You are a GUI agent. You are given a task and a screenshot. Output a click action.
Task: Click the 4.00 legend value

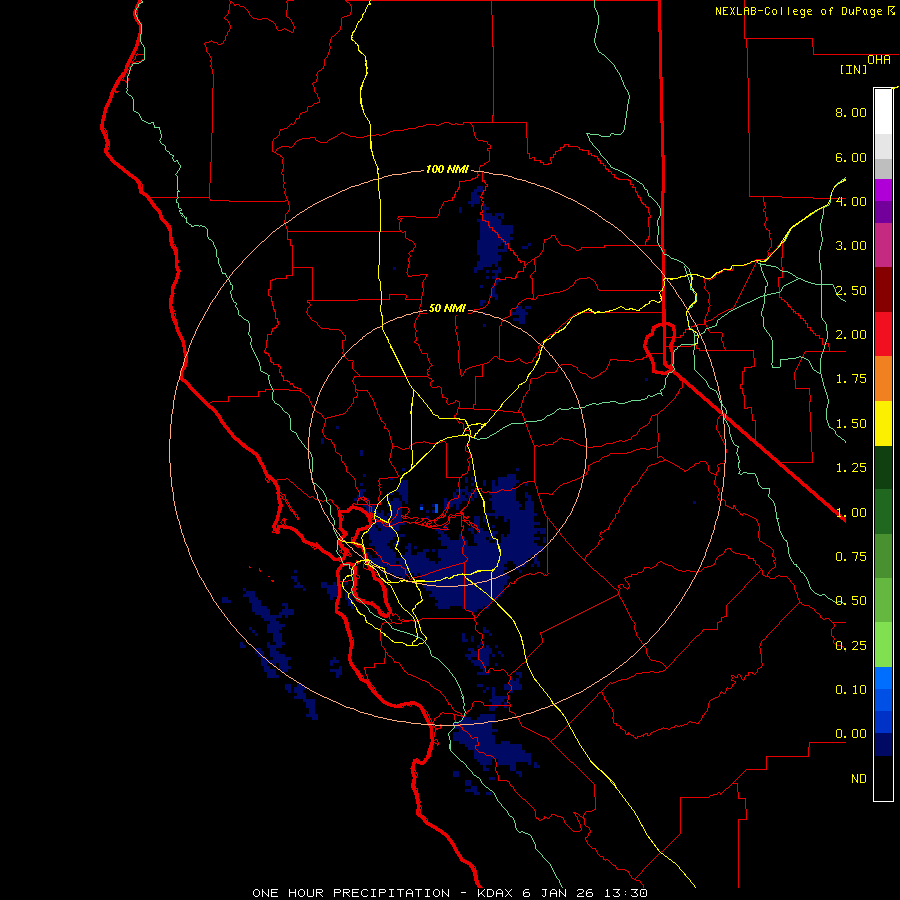(851, 201)
